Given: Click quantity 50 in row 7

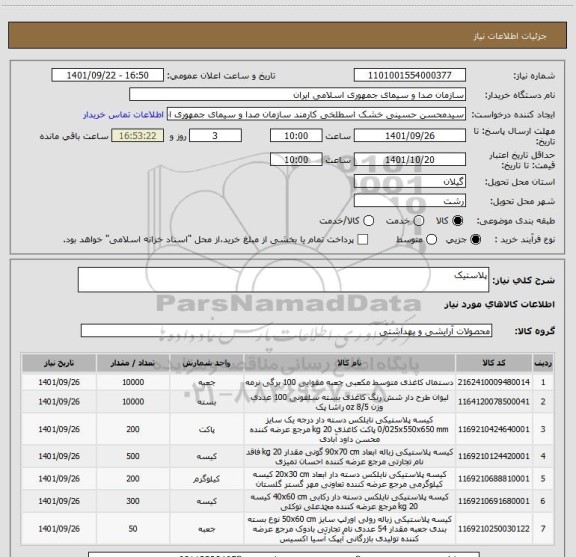Looking at the screenshot, I should point(133,529).
